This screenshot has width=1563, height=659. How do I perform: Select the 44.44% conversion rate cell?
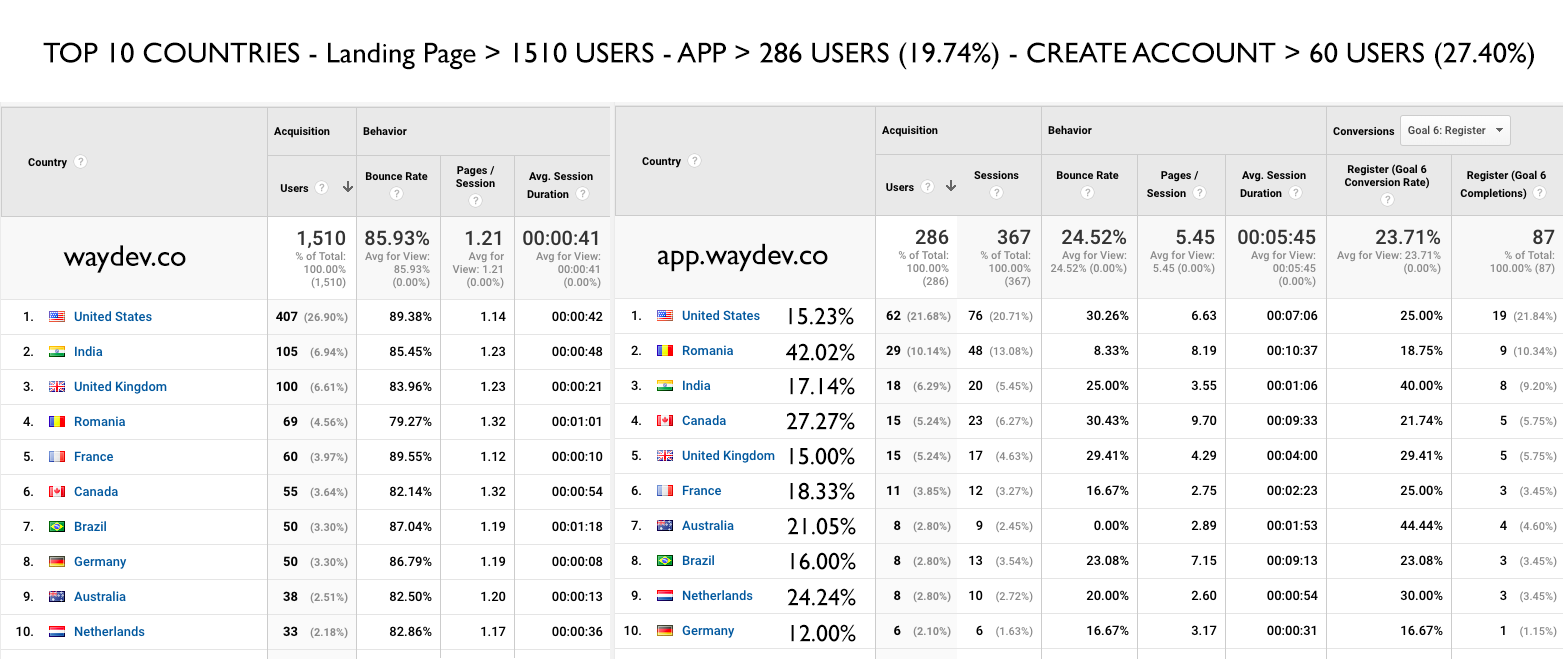pyautogui.click(x=1421, y=526)
